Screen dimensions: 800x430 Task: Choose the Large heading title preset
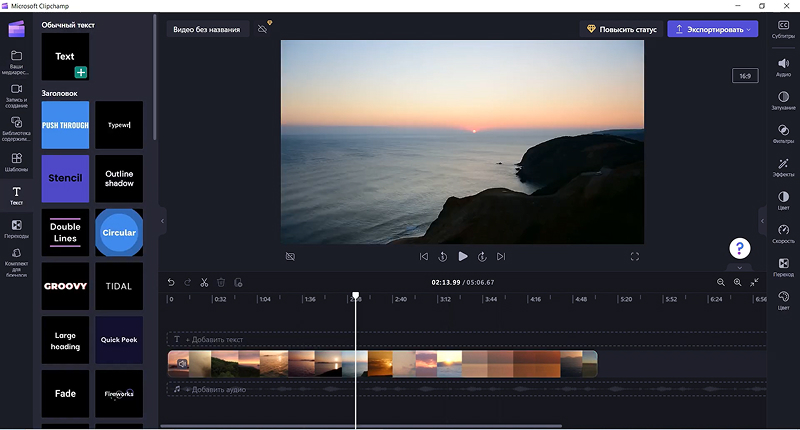click(x=65, y=340)
